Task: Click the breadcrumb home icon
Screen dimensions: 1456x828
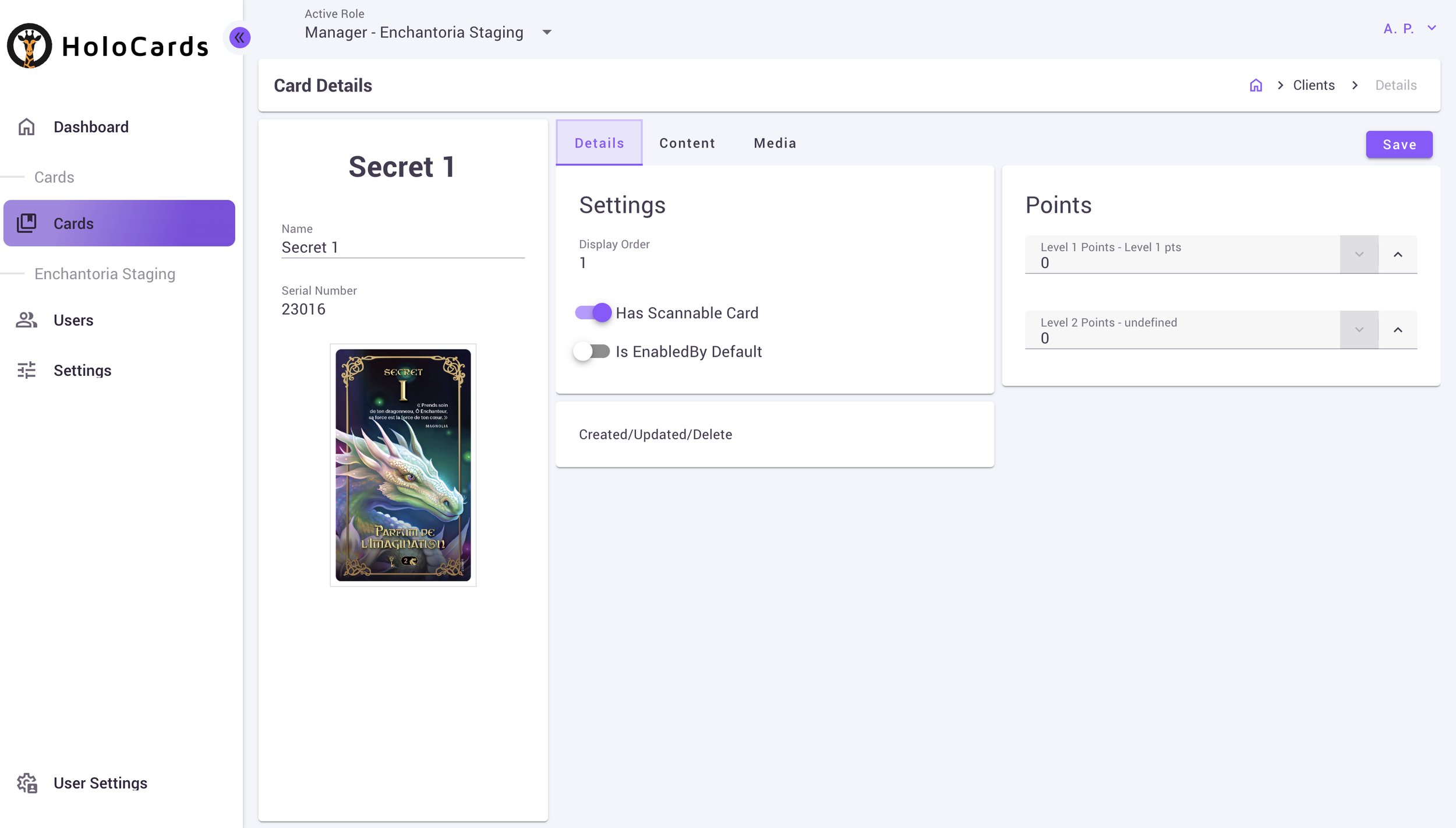Action: click(x=1256, y=86)
